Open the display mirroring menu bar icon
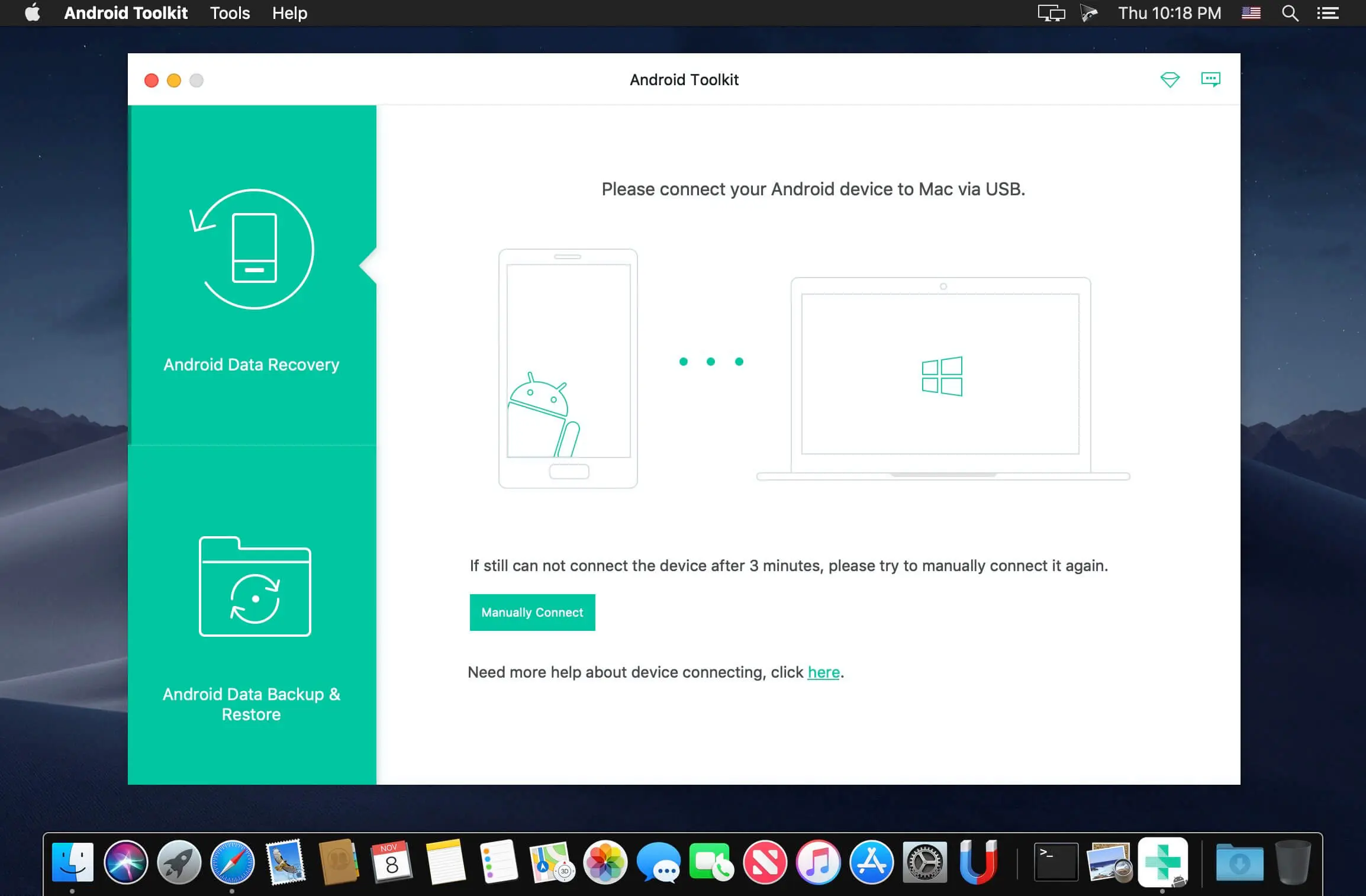This screenshot has width=1366, height=896. point(1051,12)
